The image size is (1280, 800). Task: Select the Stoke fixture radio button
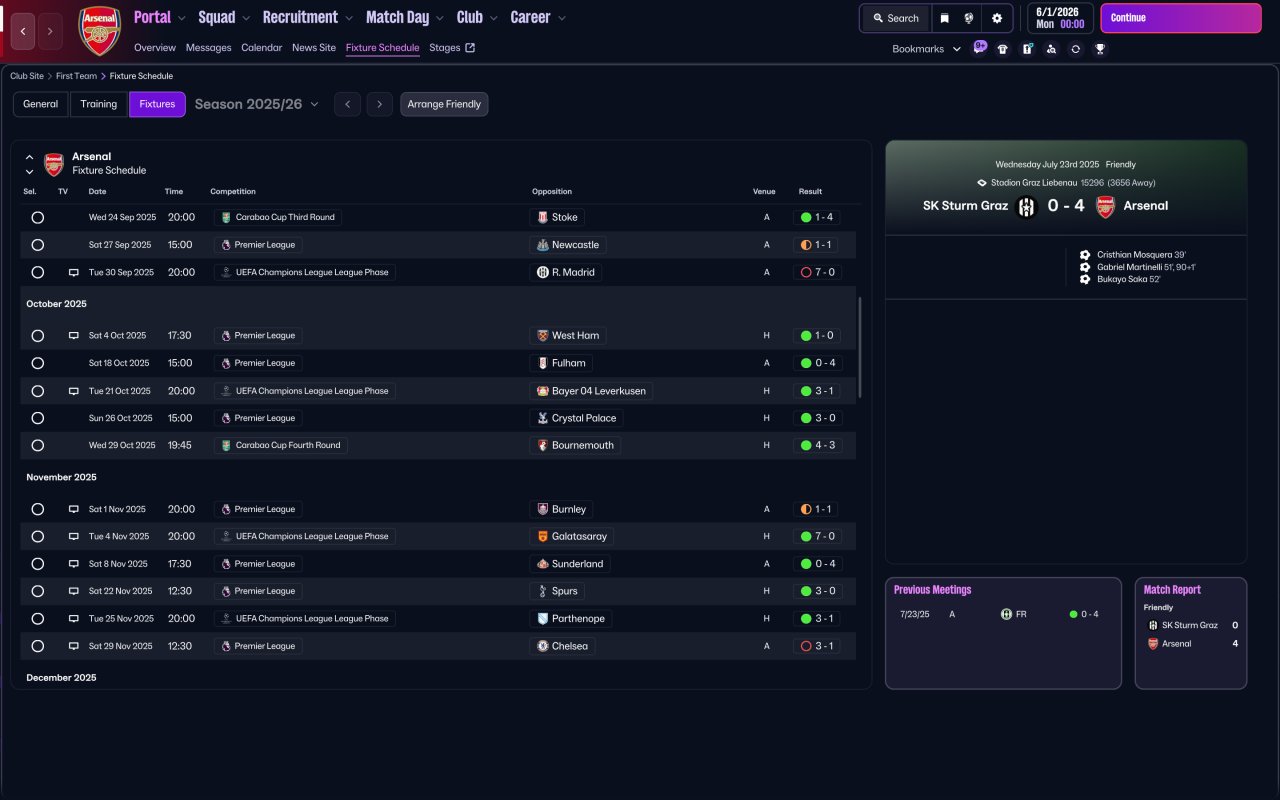(x=37, y=217)
